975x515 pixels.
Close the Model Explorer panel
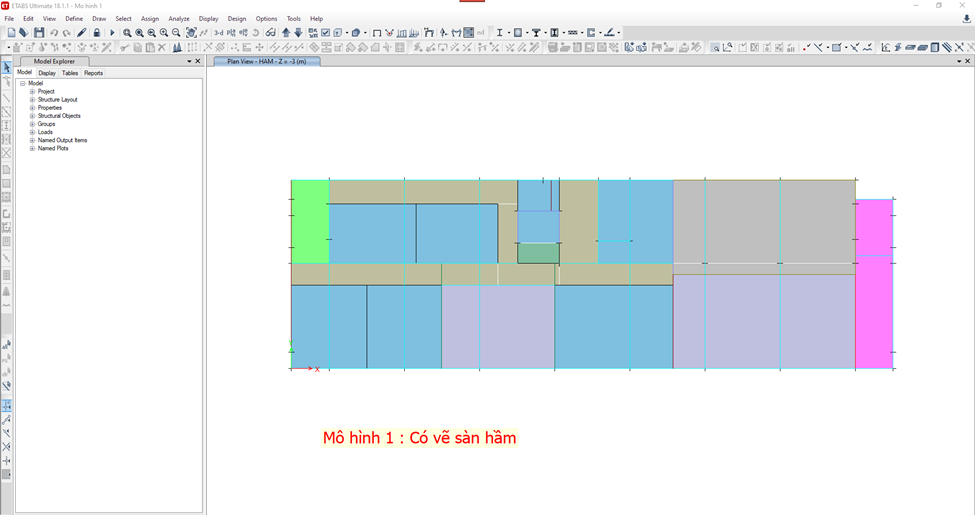click(x=198, y=61)
